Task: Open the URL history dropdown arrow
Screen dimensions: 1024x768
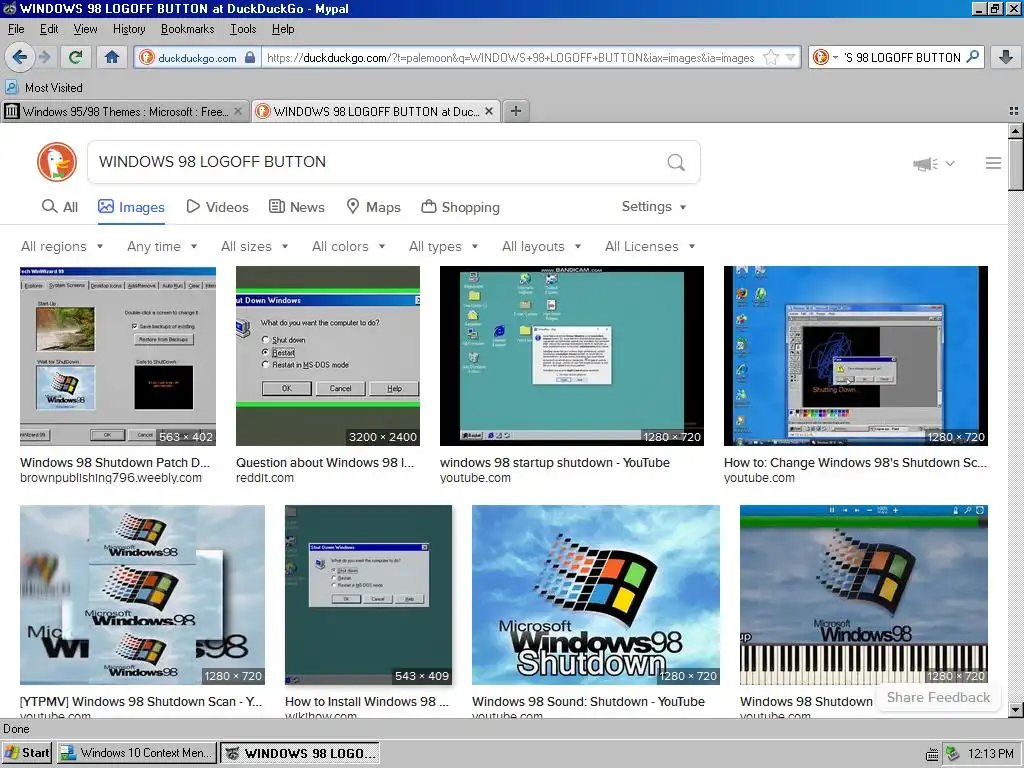Action: [790, 57]
